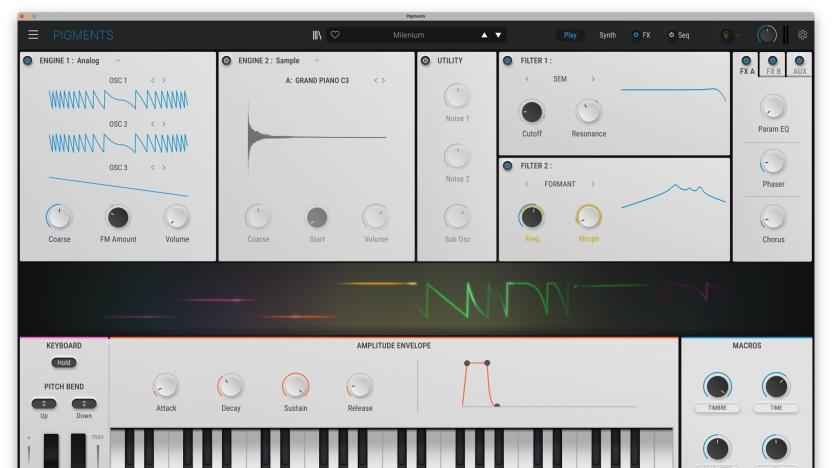The image size is (832, 468).
Task: Open the preset library browser icon
Action: (317, 35)
